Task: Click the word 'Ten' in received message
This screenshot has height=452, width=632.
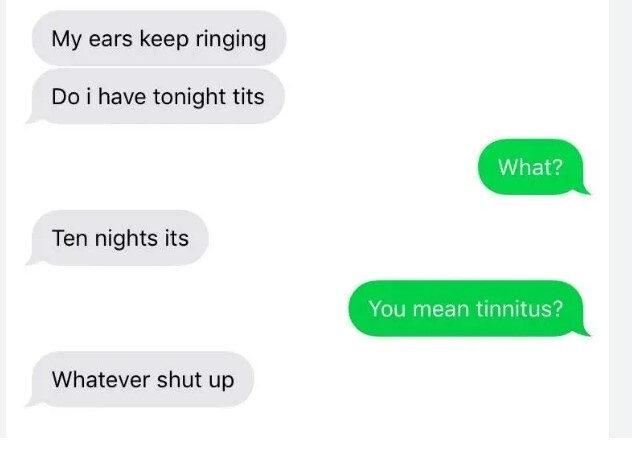Action: (x=70, y=238)
